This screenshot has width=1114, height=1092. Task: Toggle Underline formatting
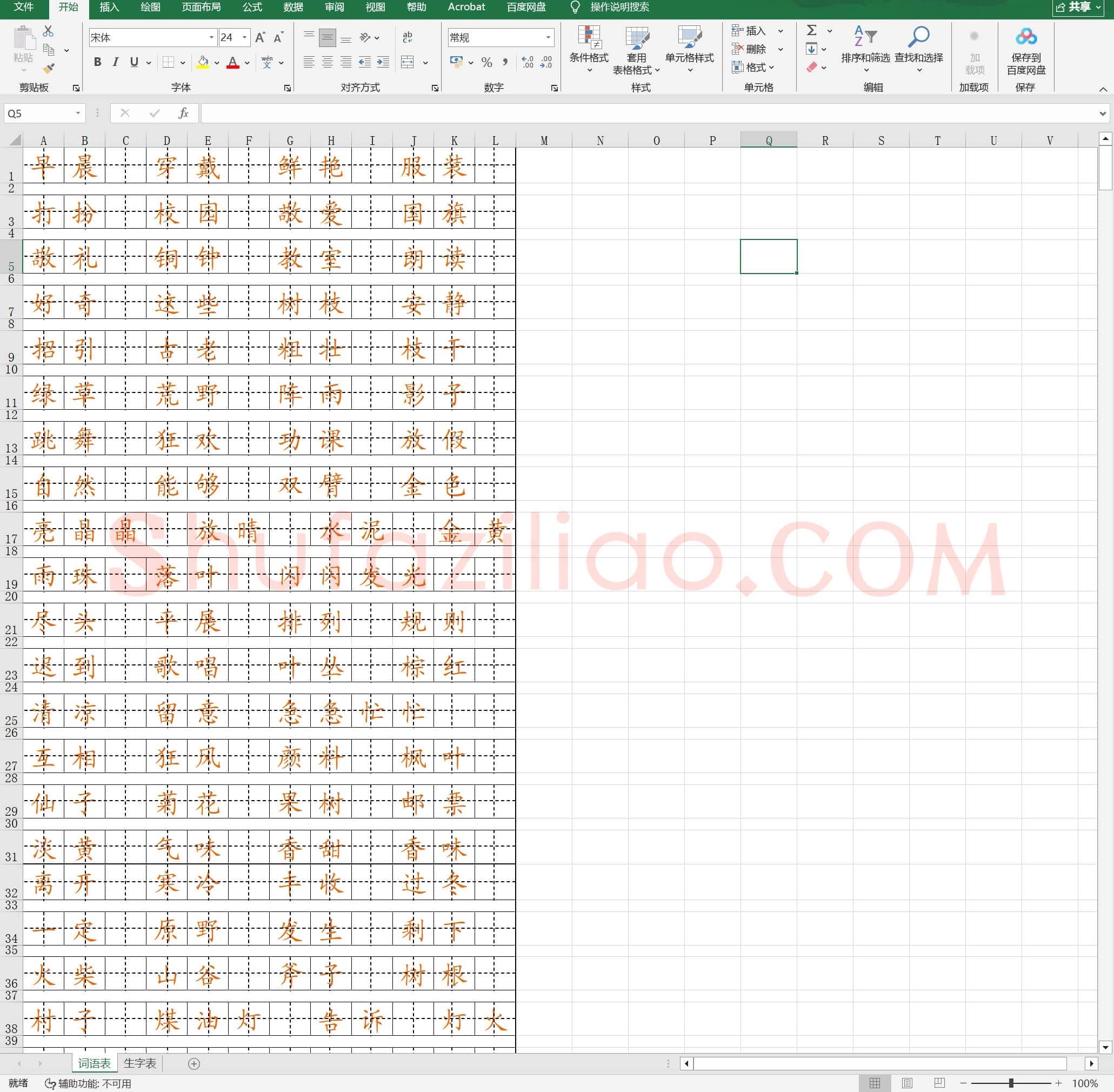click(134, 62)
